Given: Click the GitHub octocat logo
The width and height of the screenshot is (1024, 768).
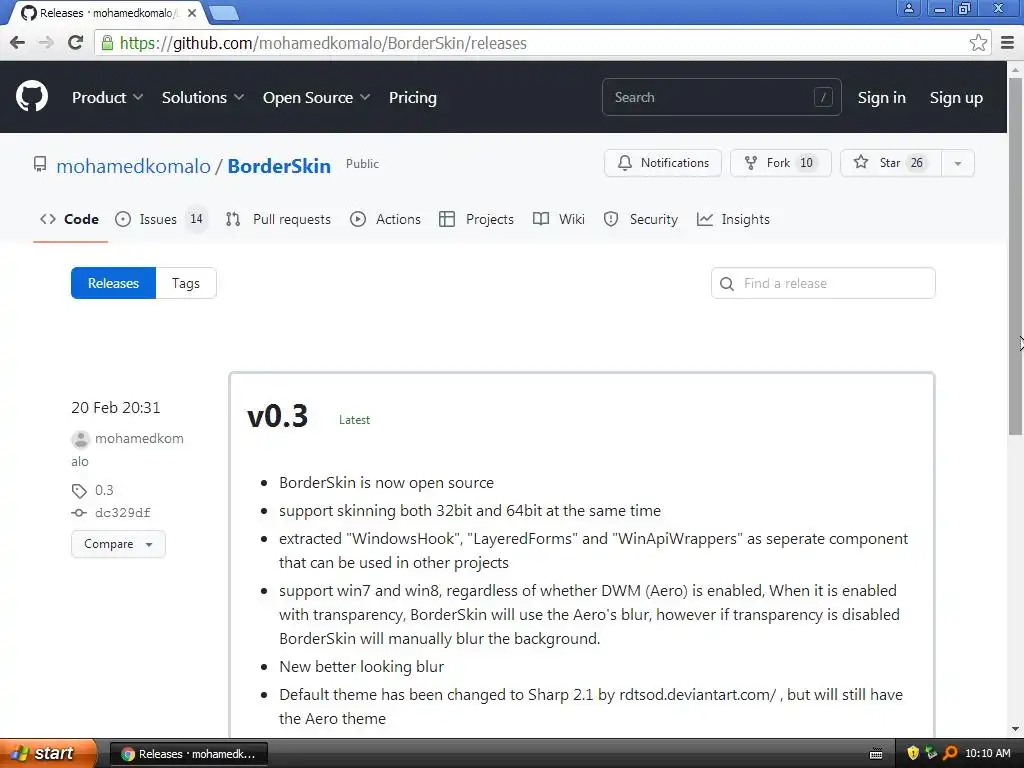Looking at the screenshot, I should pyautogui.click(x=31, y=97).
